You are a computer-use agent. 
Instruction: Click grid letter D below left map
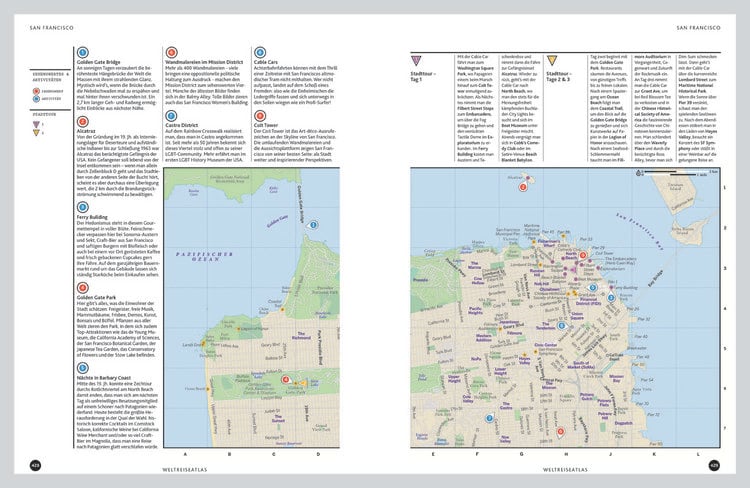click(x=318, y=454)
